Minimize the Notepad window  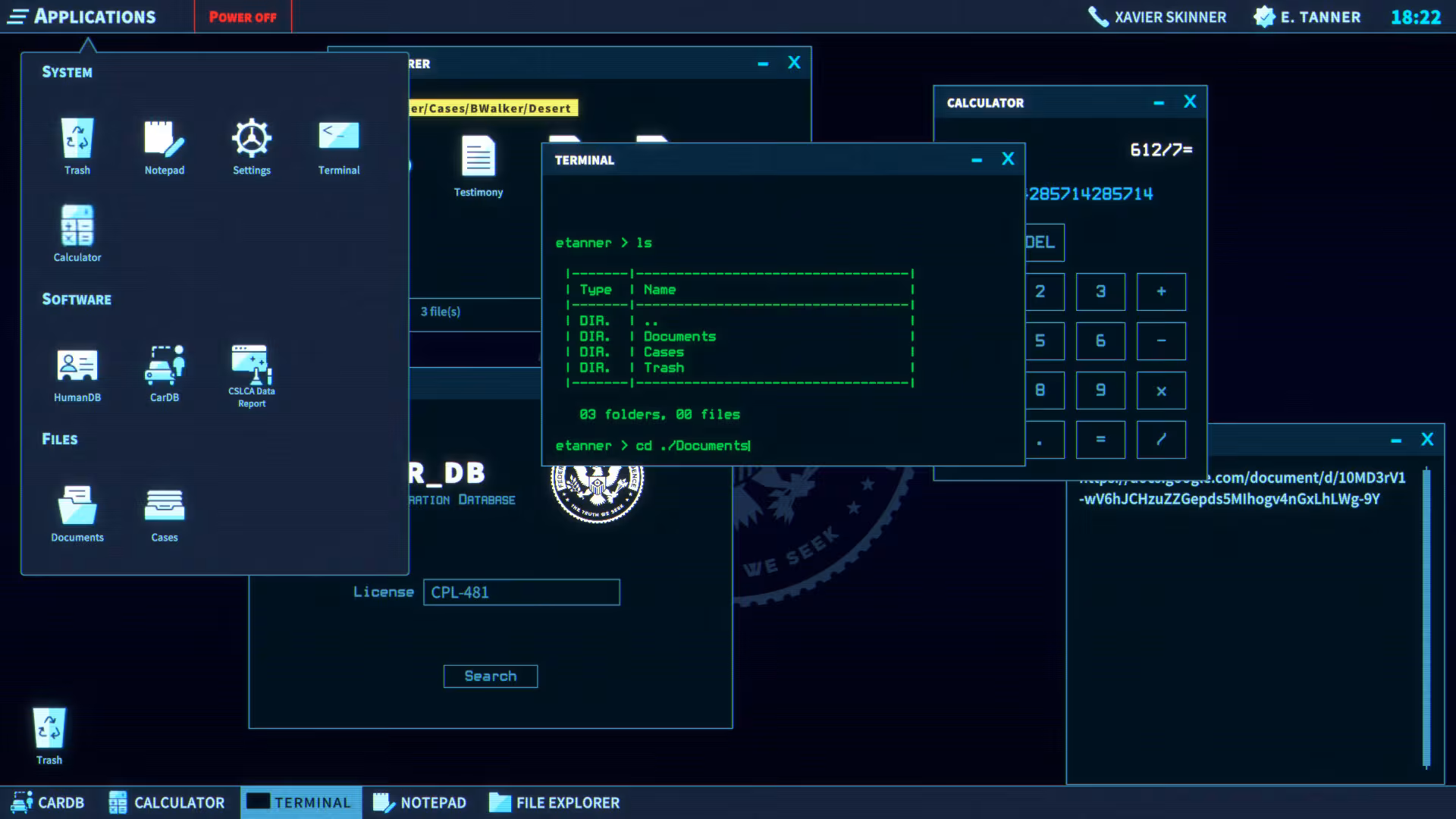point(1396,441)
